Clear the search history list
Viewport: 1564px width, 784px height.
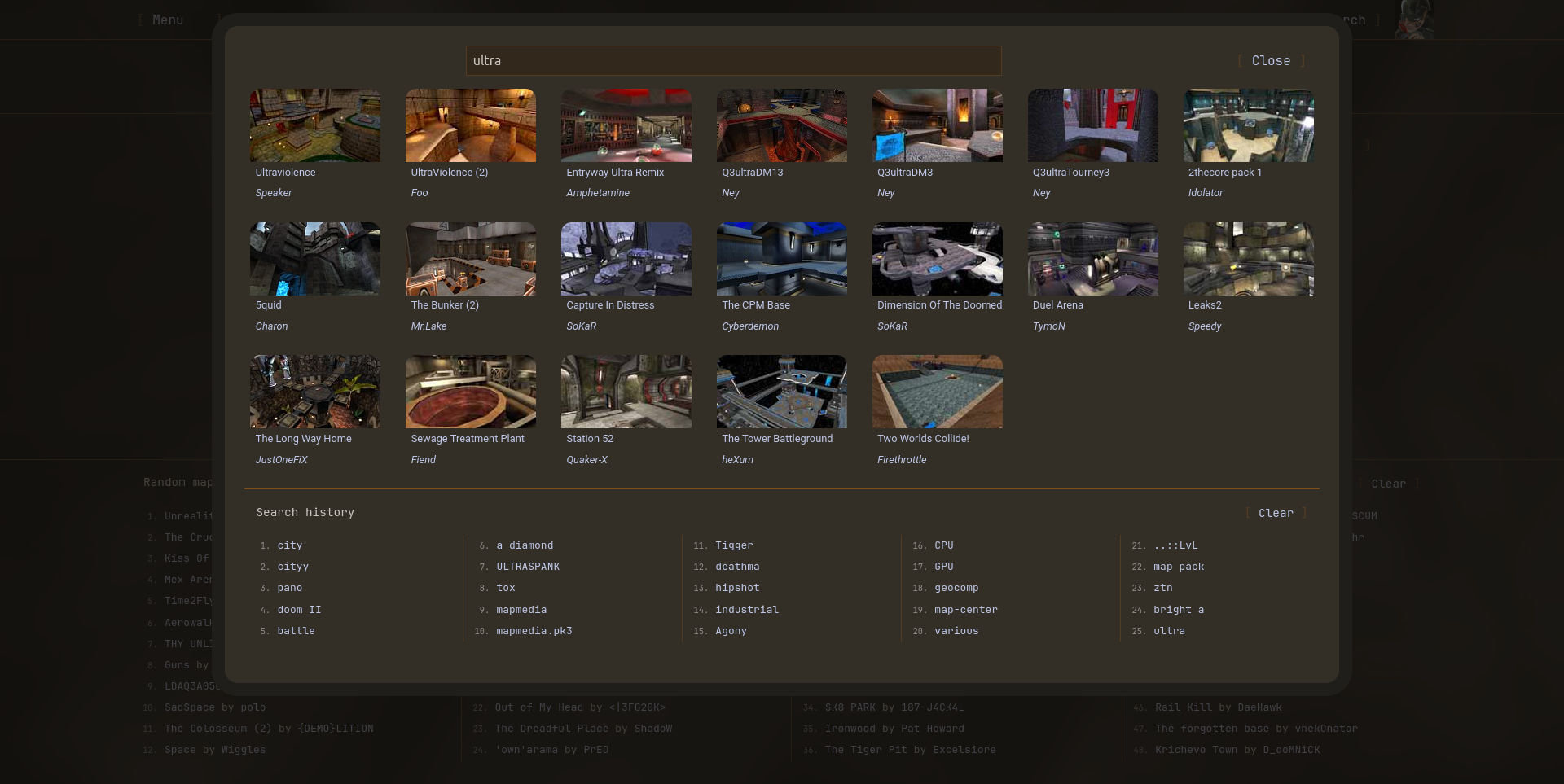point(1276,513)
